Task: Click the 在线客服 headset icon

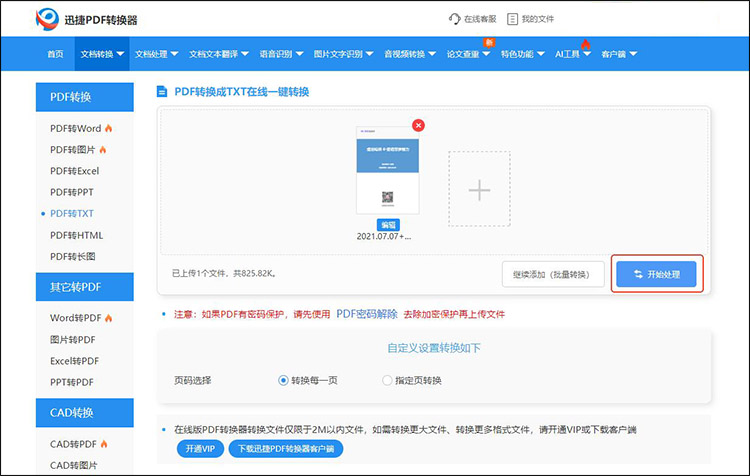Action: point(454,19)
